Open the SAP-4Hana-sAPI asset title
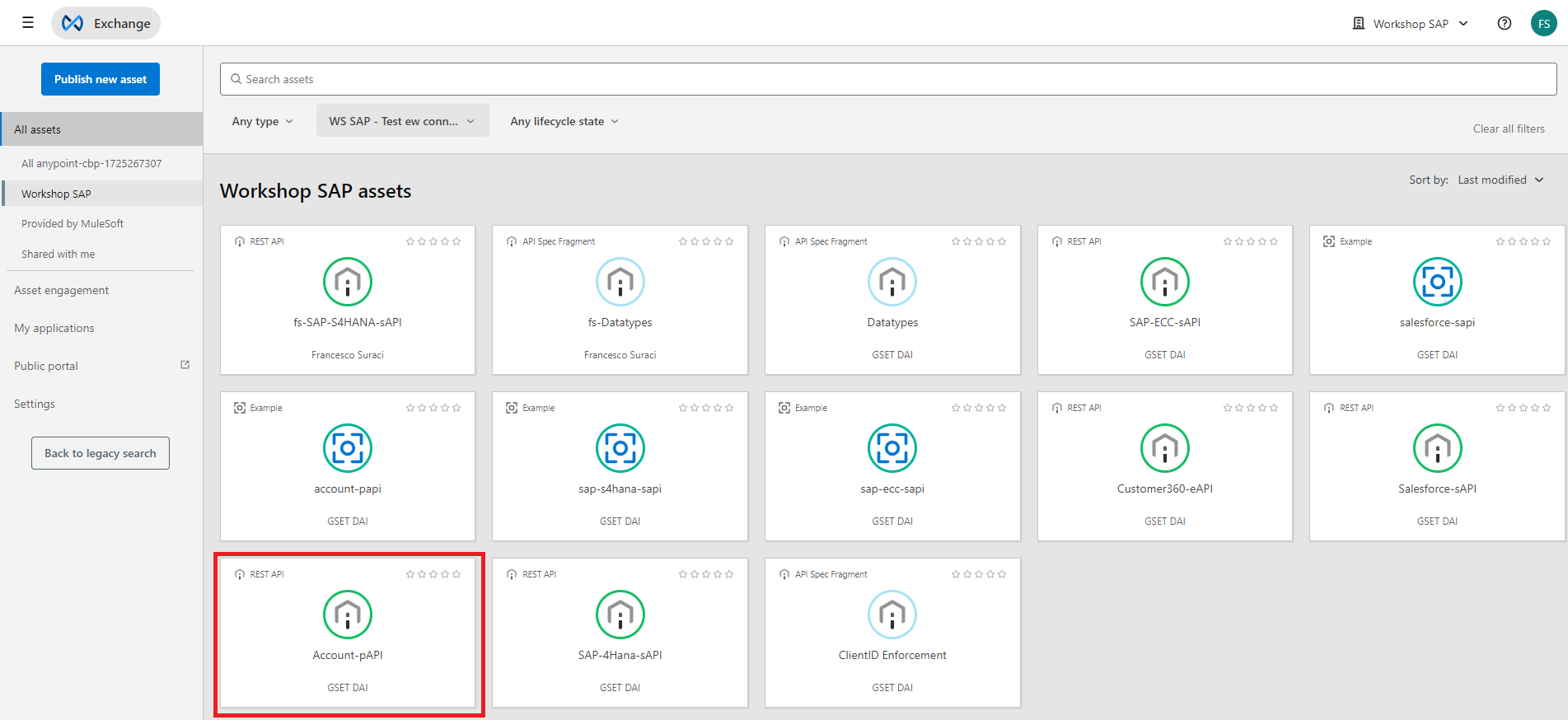The width and height of the screenshot is (1568, 720). point(620,655)
